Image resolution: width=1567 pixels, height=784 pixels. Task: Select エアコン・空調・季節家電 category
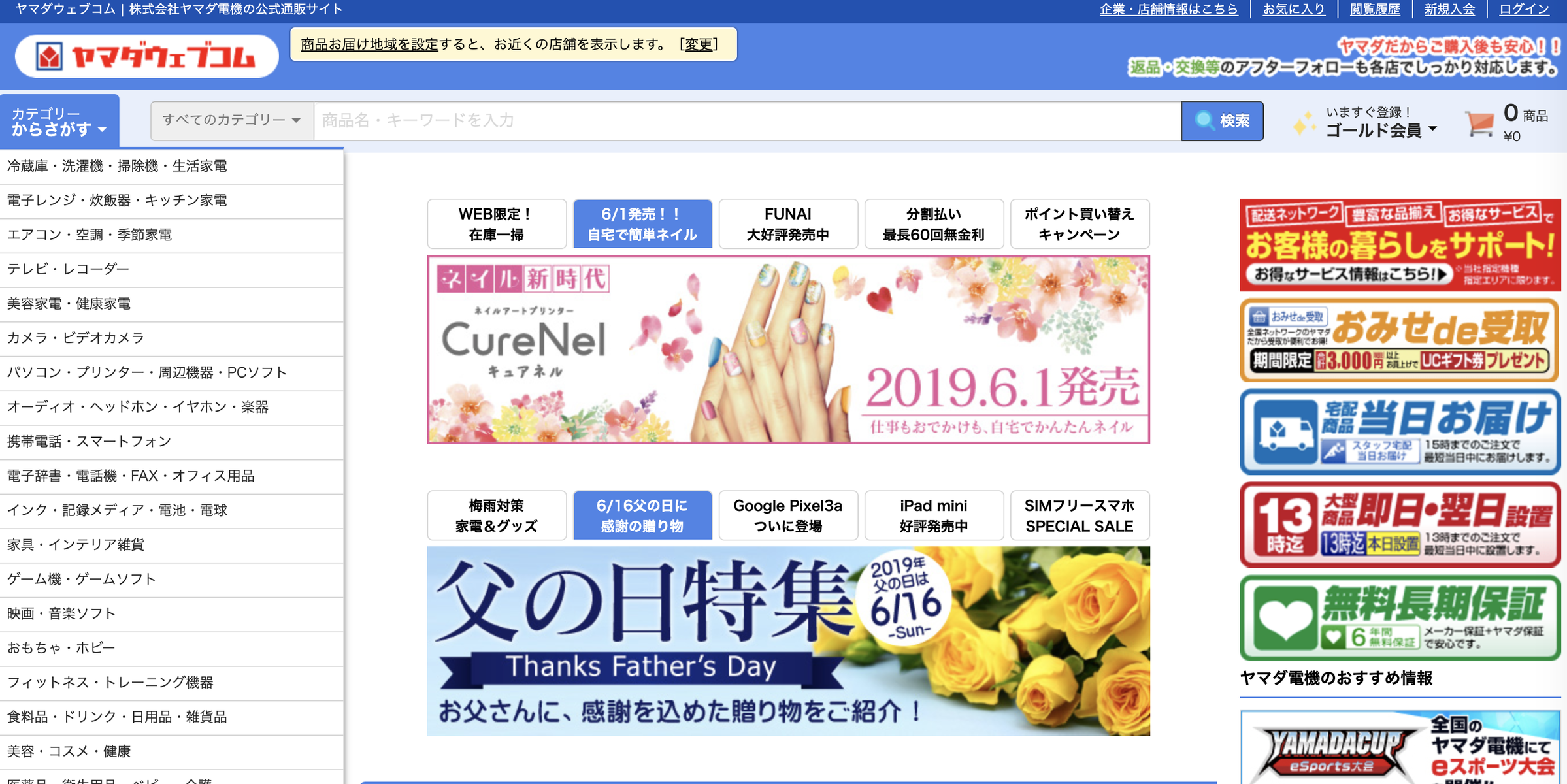[x=171, y=235]
